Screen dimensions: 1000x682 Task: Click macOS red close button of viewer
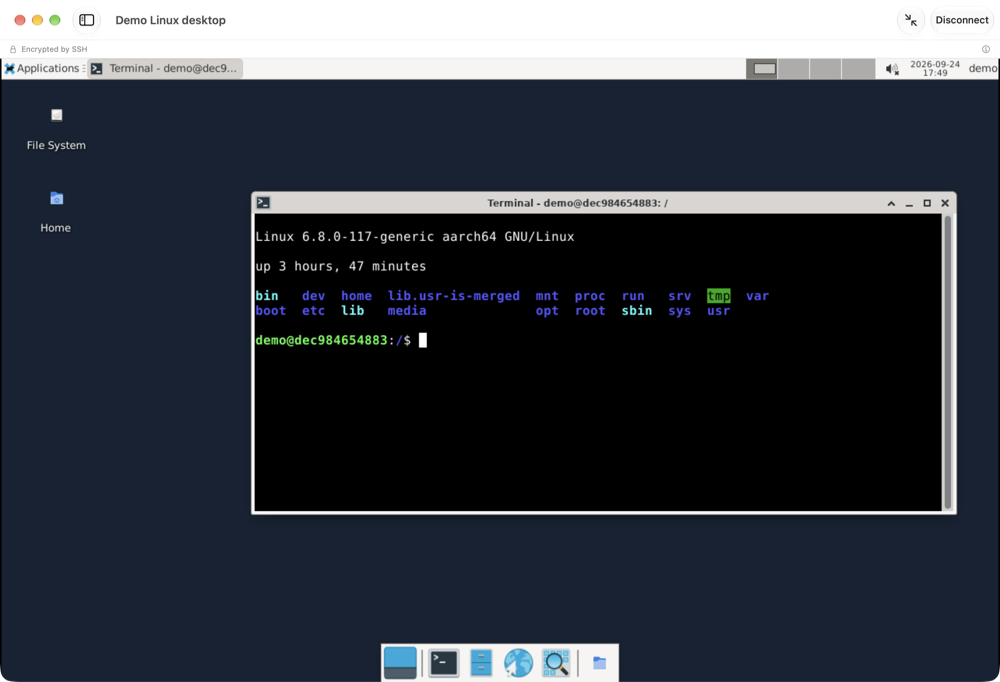(20, 20)
